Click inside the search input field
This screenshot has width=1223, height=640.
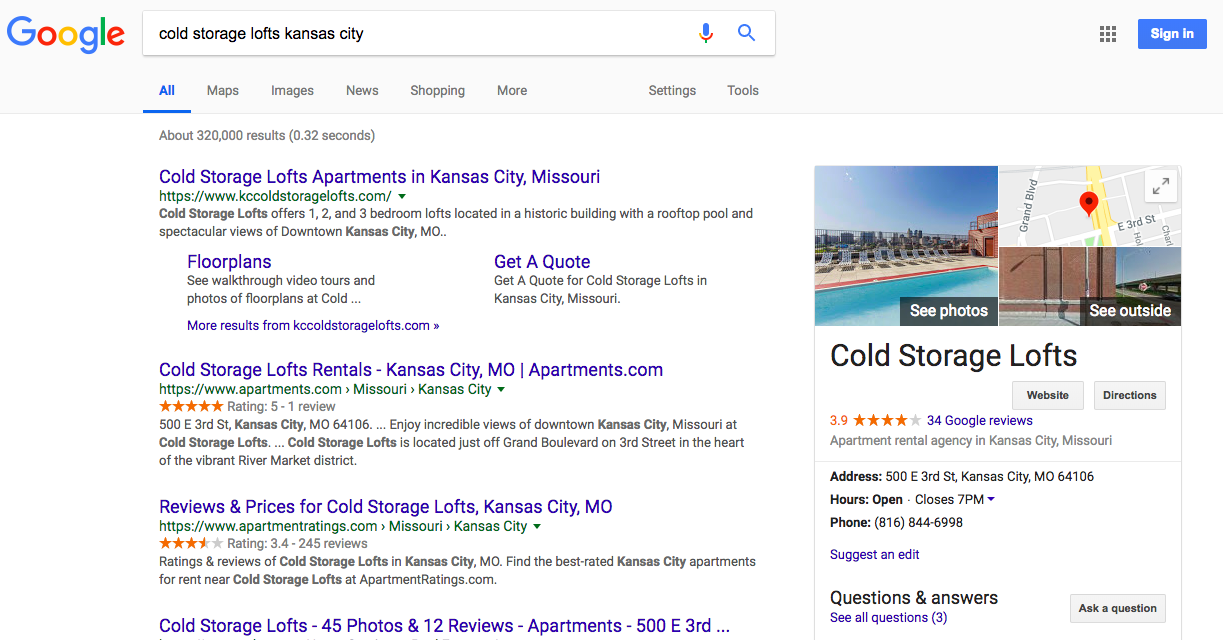point(420,34)
